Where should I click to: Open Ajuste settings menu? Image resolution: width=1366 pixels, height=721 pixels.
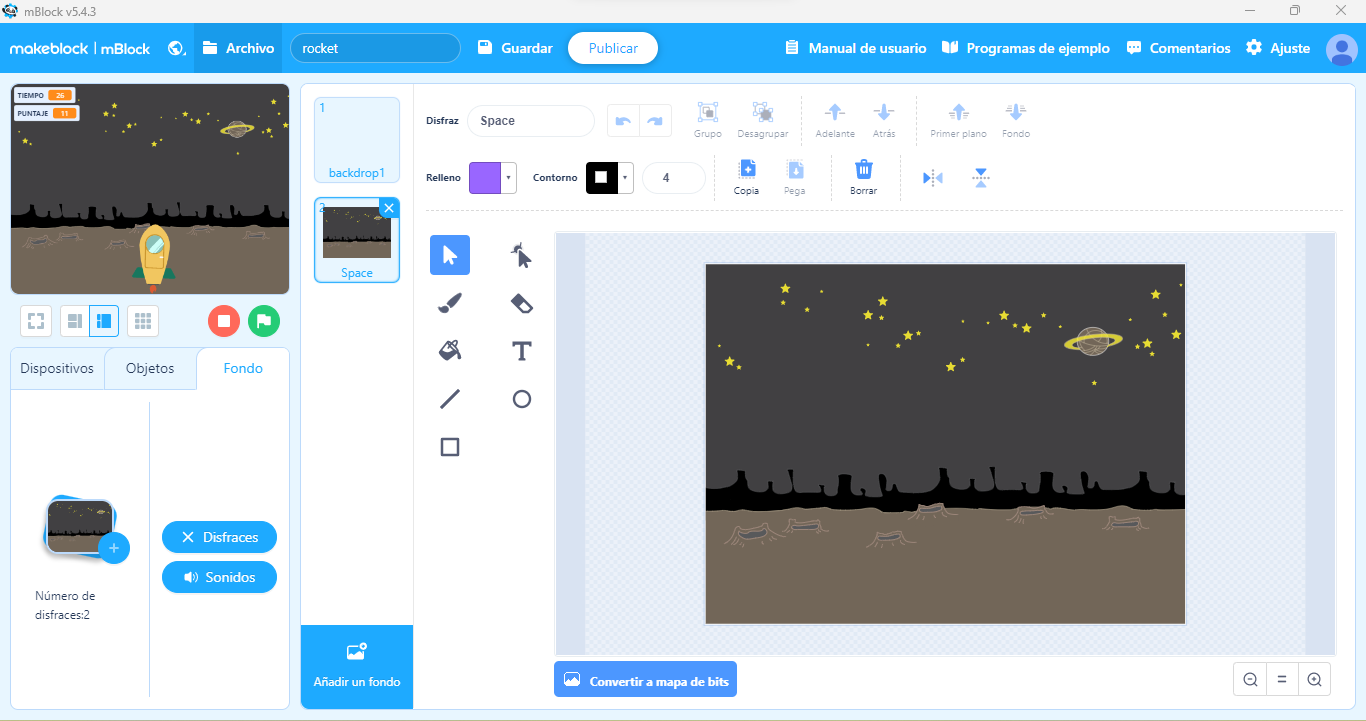tap(1278, 48)
